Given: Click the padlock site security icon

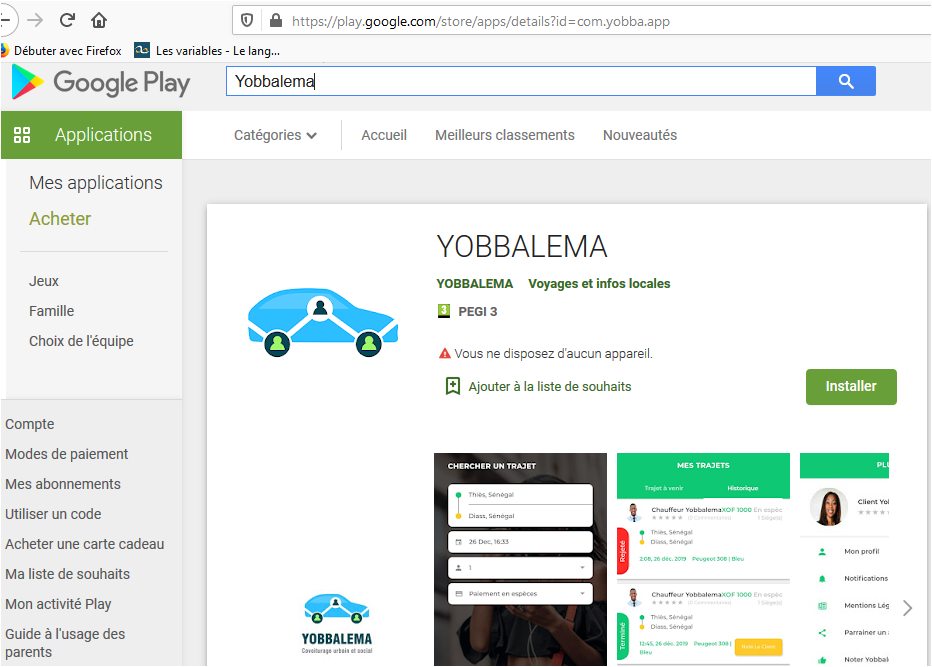Looking at the screenshot, I should click(276, 21).
